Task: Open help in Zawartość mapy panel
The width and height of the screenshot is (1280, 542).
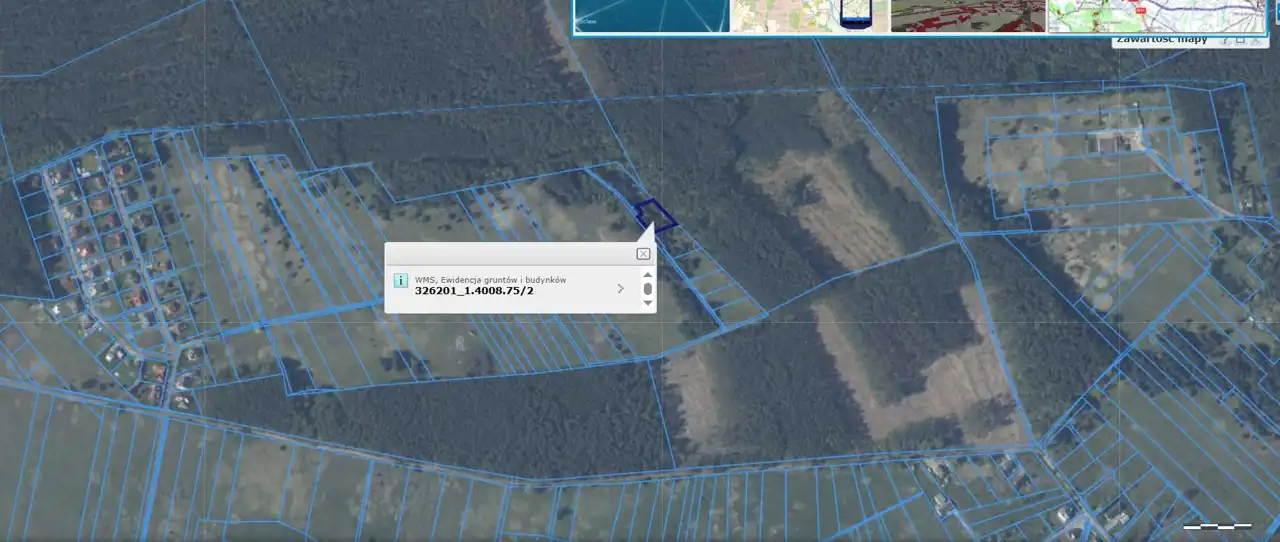Action: coord(1224,40)
